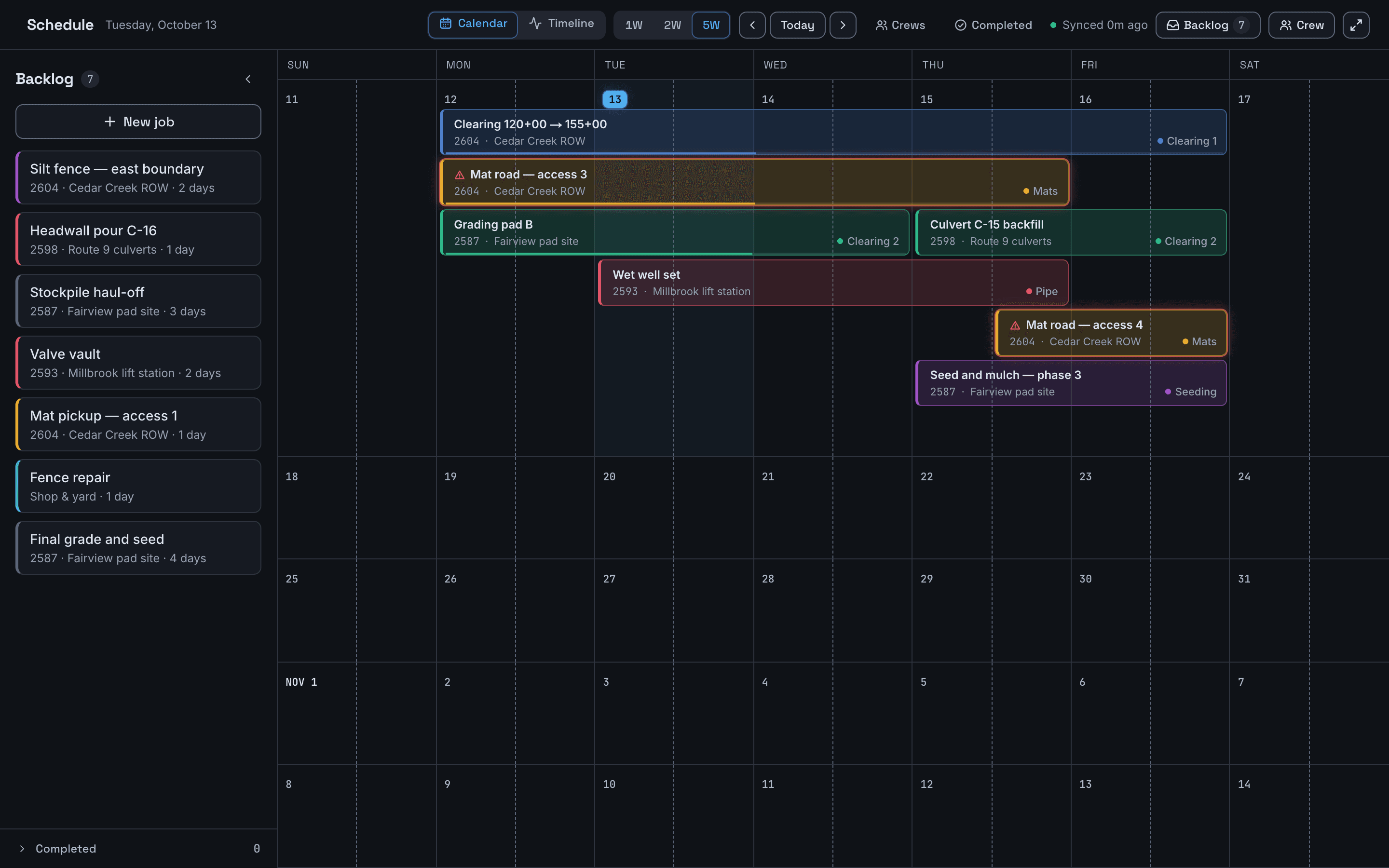1389x868 pixels.
Task: Open Mat road — access 4 job
Action: (x=1111, y=333)
